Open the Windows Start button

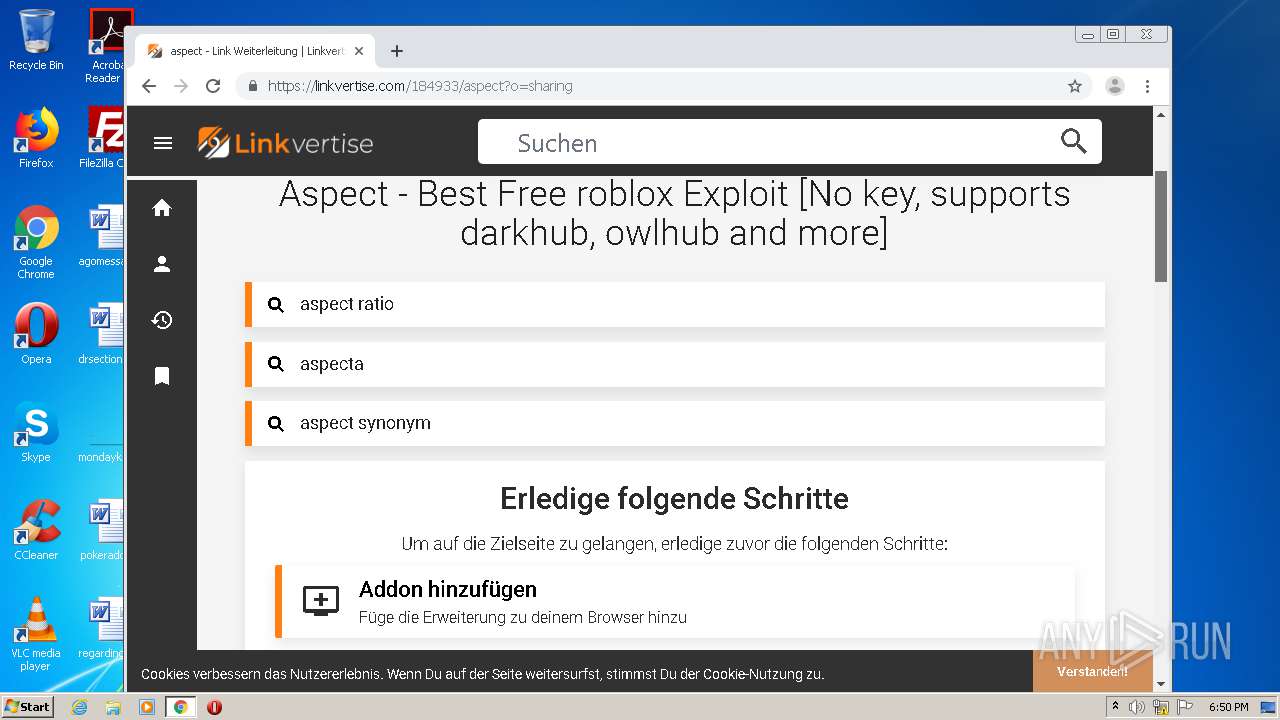click(27, 707)
